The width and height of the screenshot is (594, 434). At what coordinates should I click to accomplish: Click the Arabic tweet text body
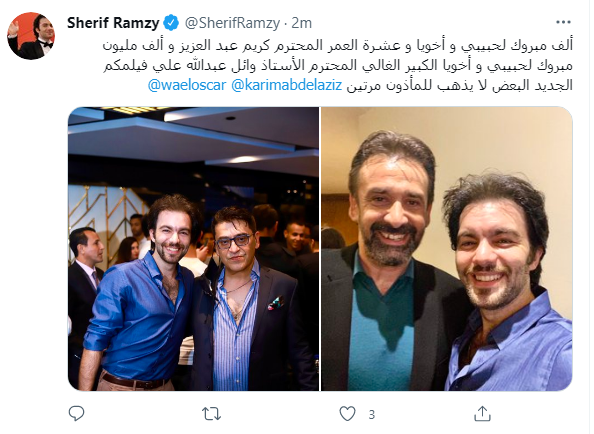(x=338, y=65)
